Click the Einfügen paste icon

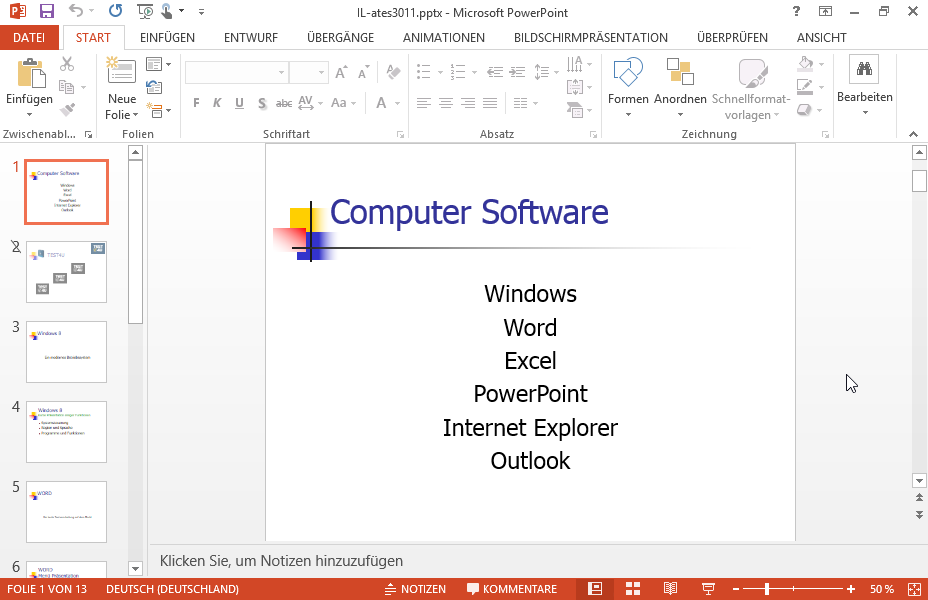pyautogui.click(x=30, y=73)
